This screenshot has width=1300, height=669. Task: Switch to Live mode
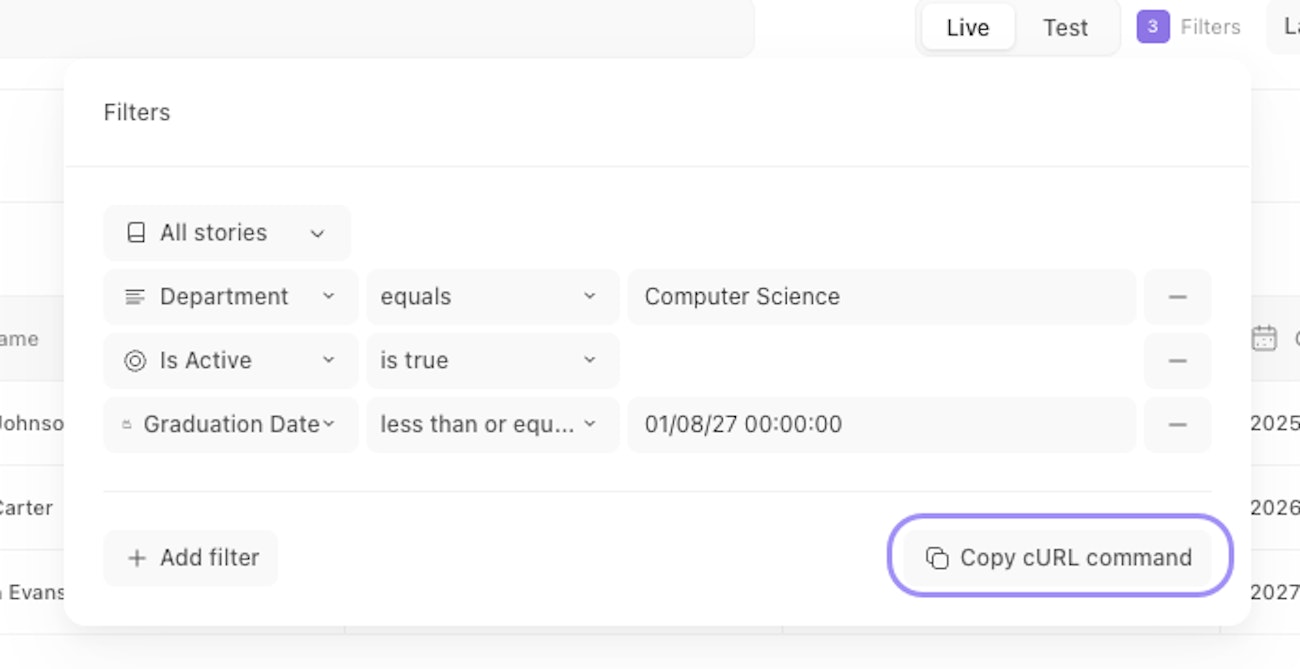point(967,28)
